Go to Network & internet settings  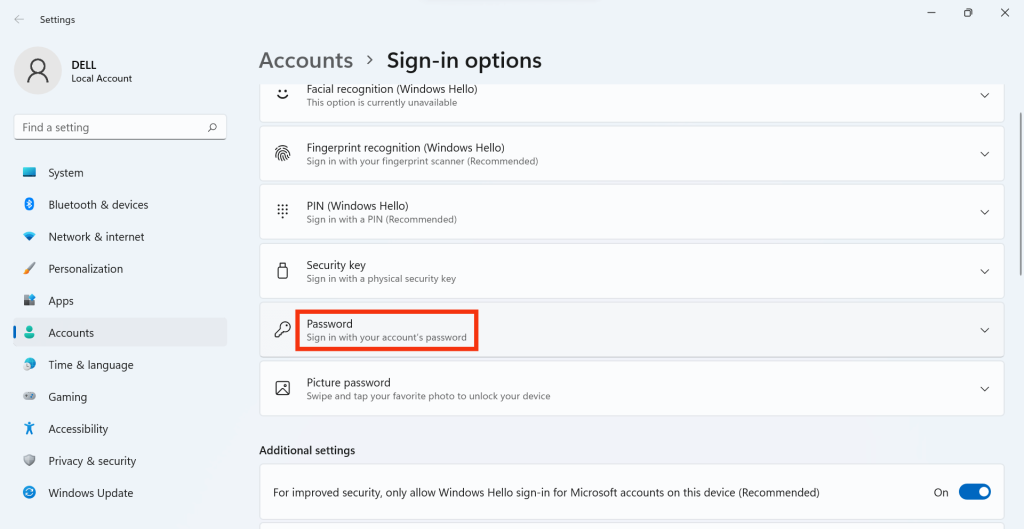pyautogui.click(x=120, y=236)
